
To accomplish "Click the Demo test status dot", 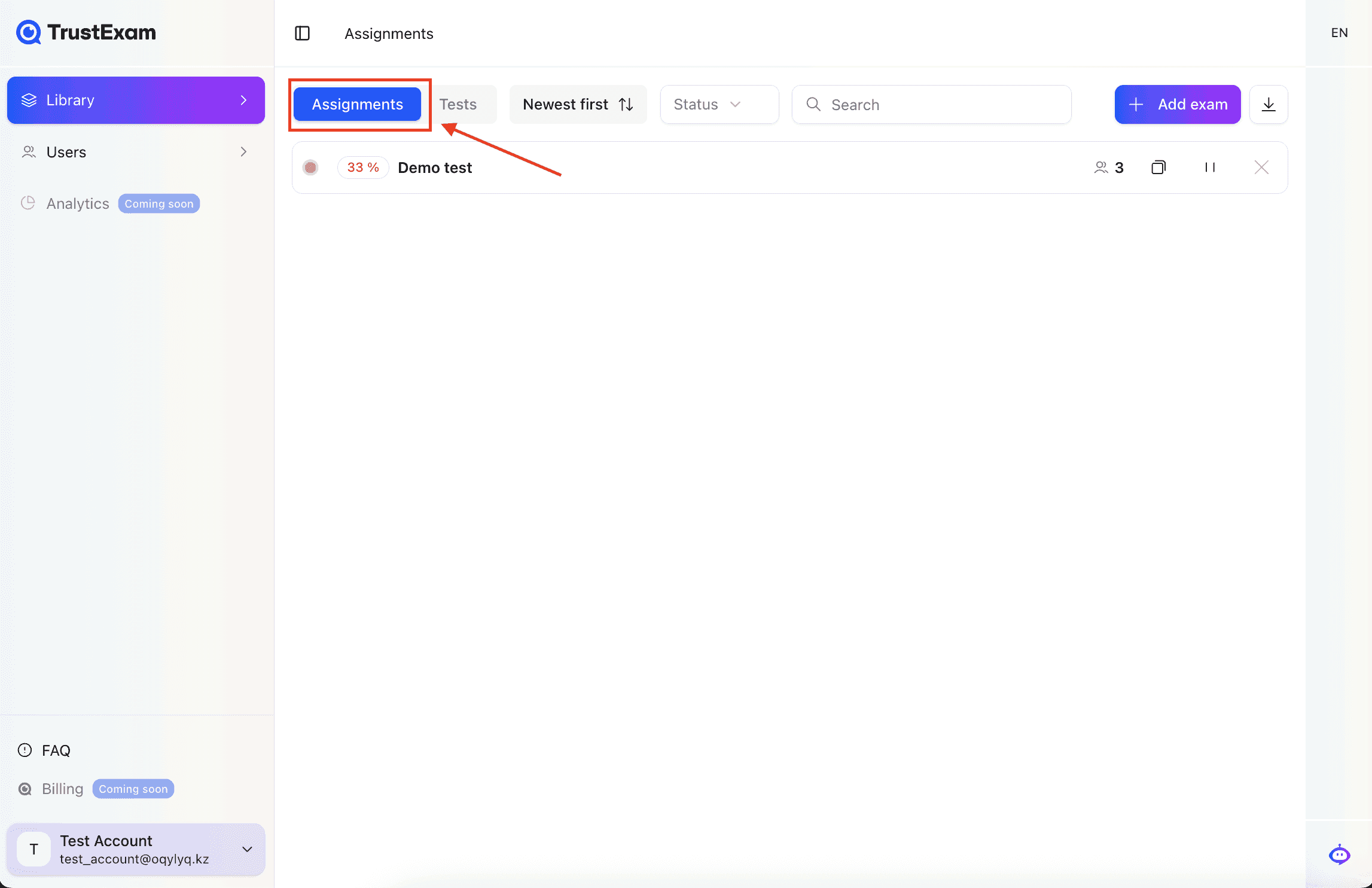I will coord(310,168).
